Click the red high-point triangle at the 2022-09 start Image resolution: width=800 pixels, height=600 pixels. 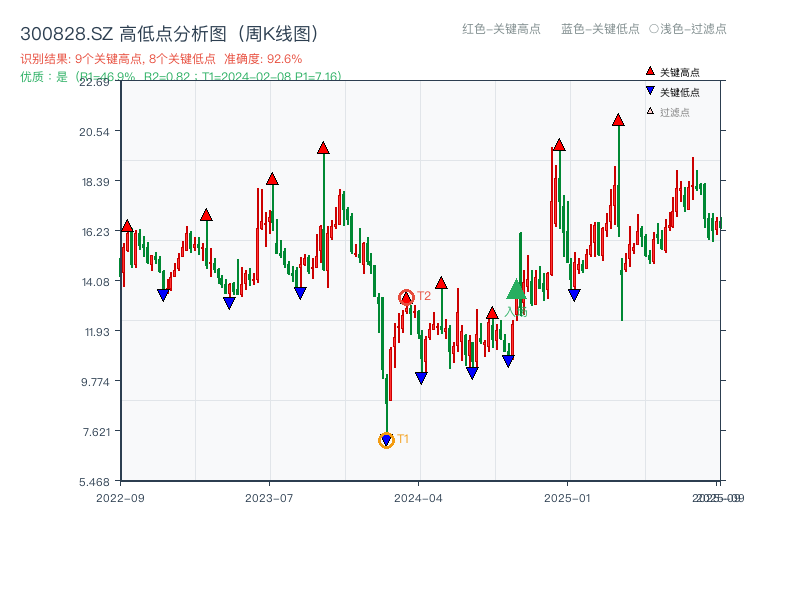point(127,225)
